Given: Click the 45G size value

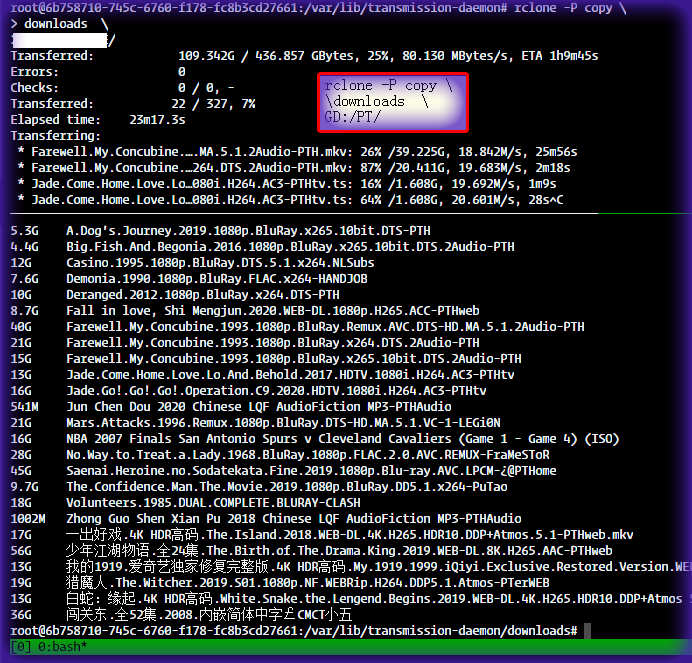Looking at the screenshot, I should (21, 471).
